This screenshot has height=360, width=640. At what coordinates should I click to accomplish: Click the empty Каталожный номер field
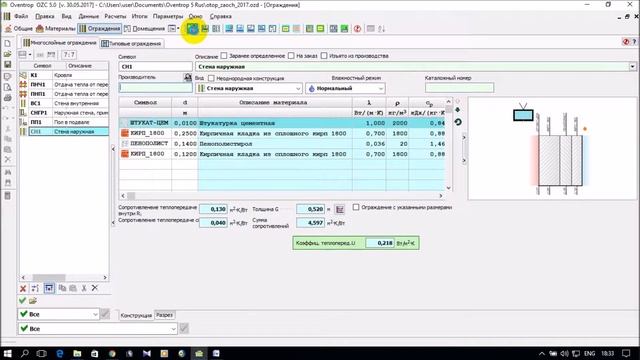[x=459, y=87]
